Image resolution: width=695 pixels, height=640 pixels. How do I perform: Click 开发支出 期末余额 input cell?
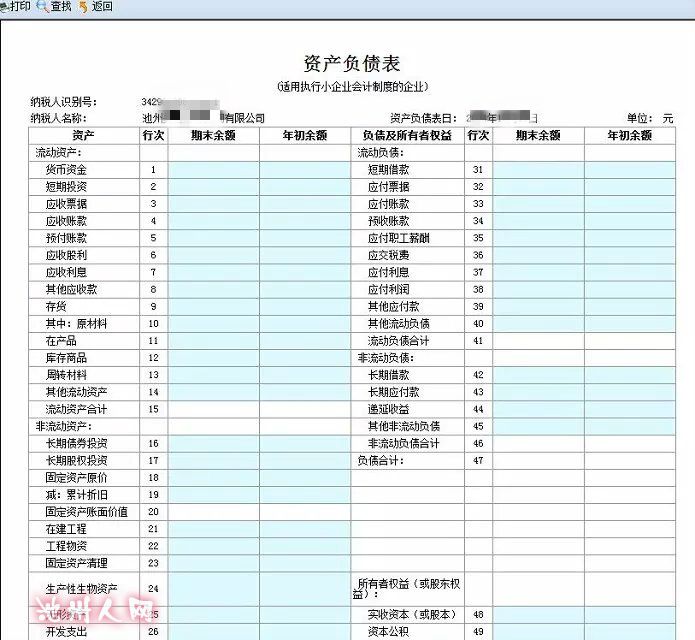pos(214,632)
